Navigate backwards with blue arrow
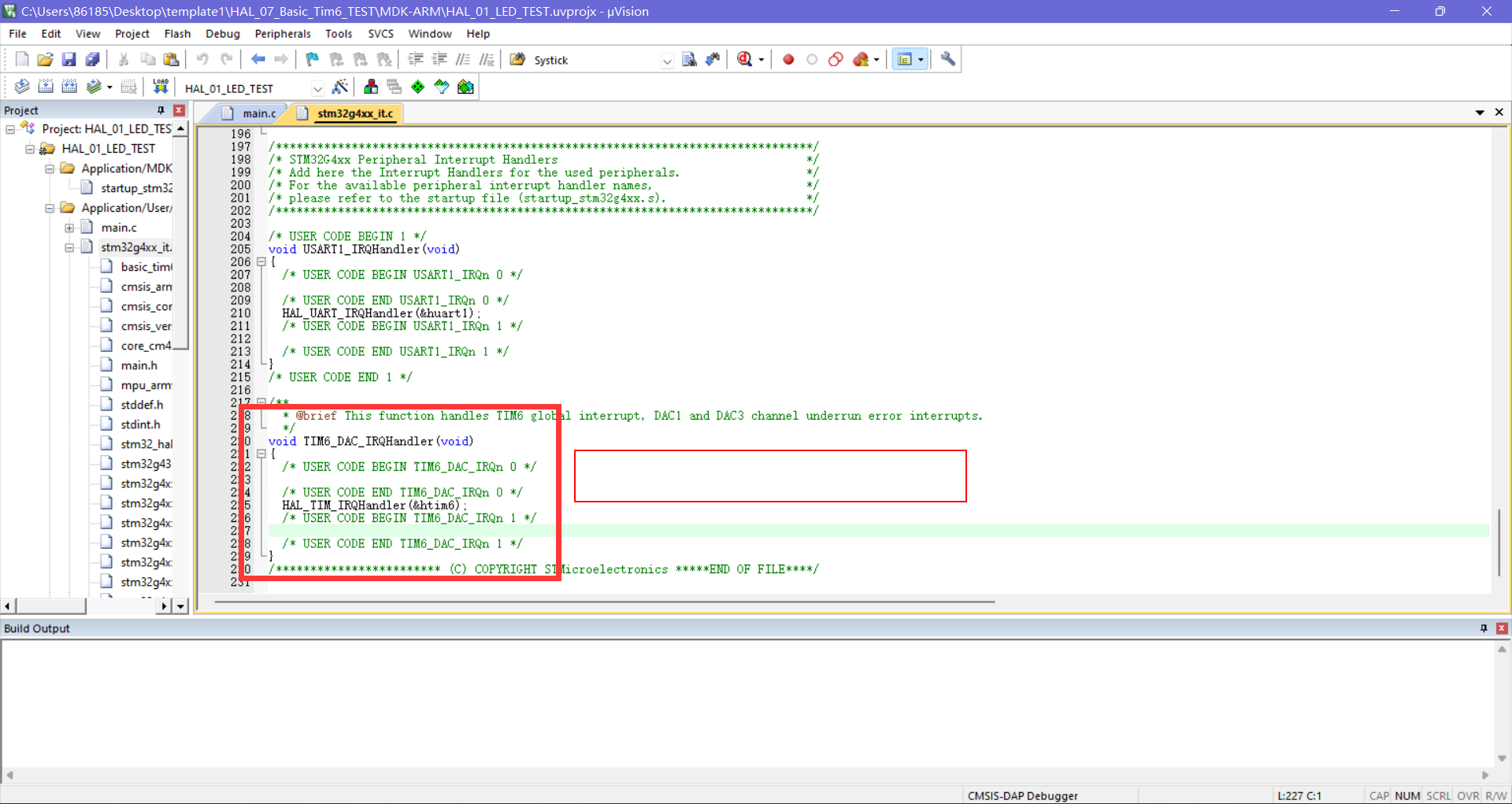Screen dimensions: 1512x804 pos(258,60)
